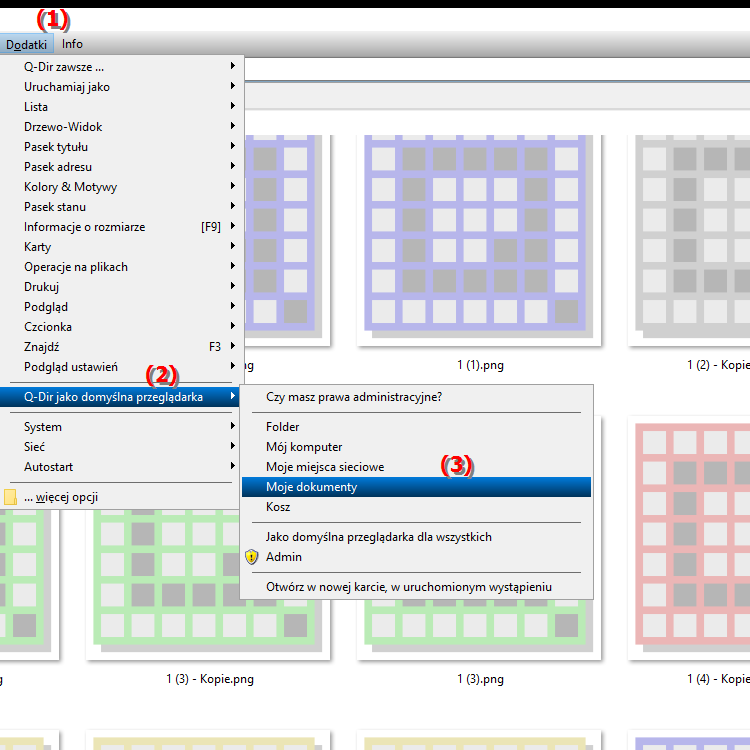
Task: Choose 'Mój komputer' in the submenu
Action: pyautogui.click(x=416, y=447)
